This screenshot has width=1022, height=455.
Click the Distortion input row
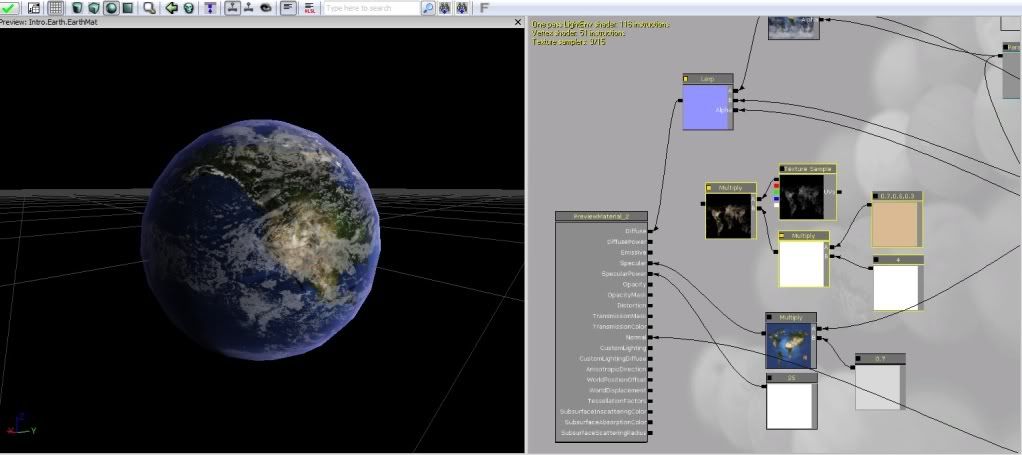634,305
